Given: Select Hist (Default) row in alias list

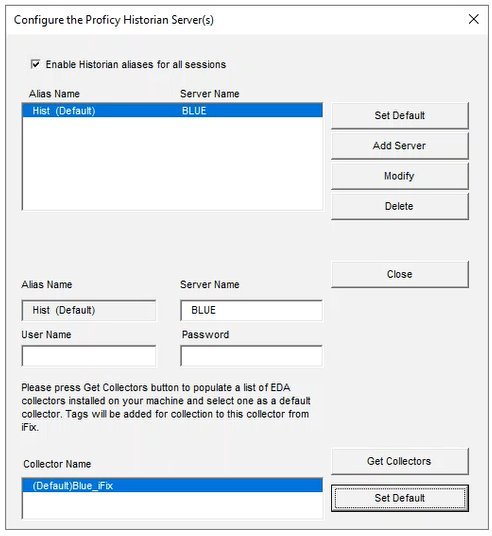Looking at the screenshot, I should click(x=172, y=111).
